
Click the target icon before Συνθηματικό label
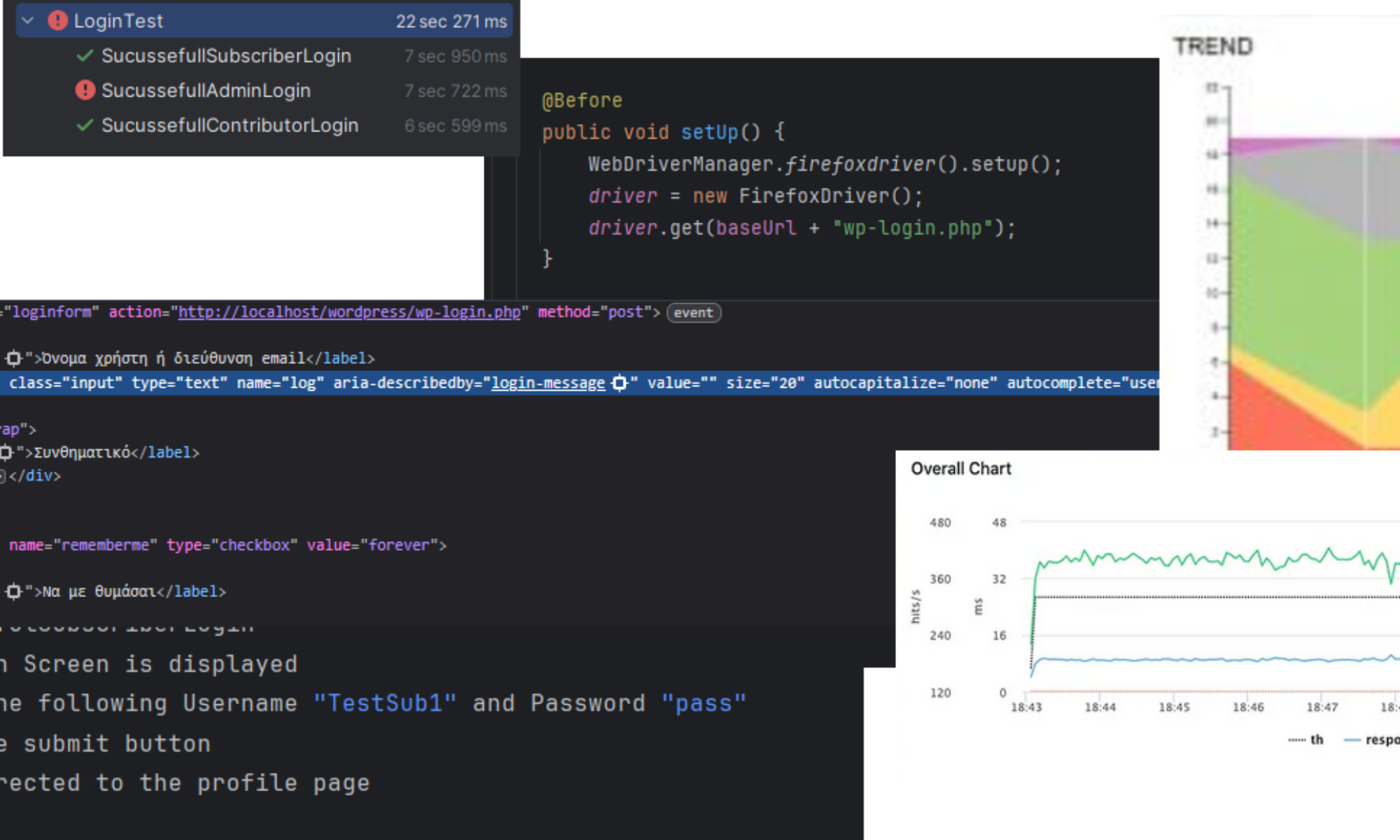[x=6, y=452]
